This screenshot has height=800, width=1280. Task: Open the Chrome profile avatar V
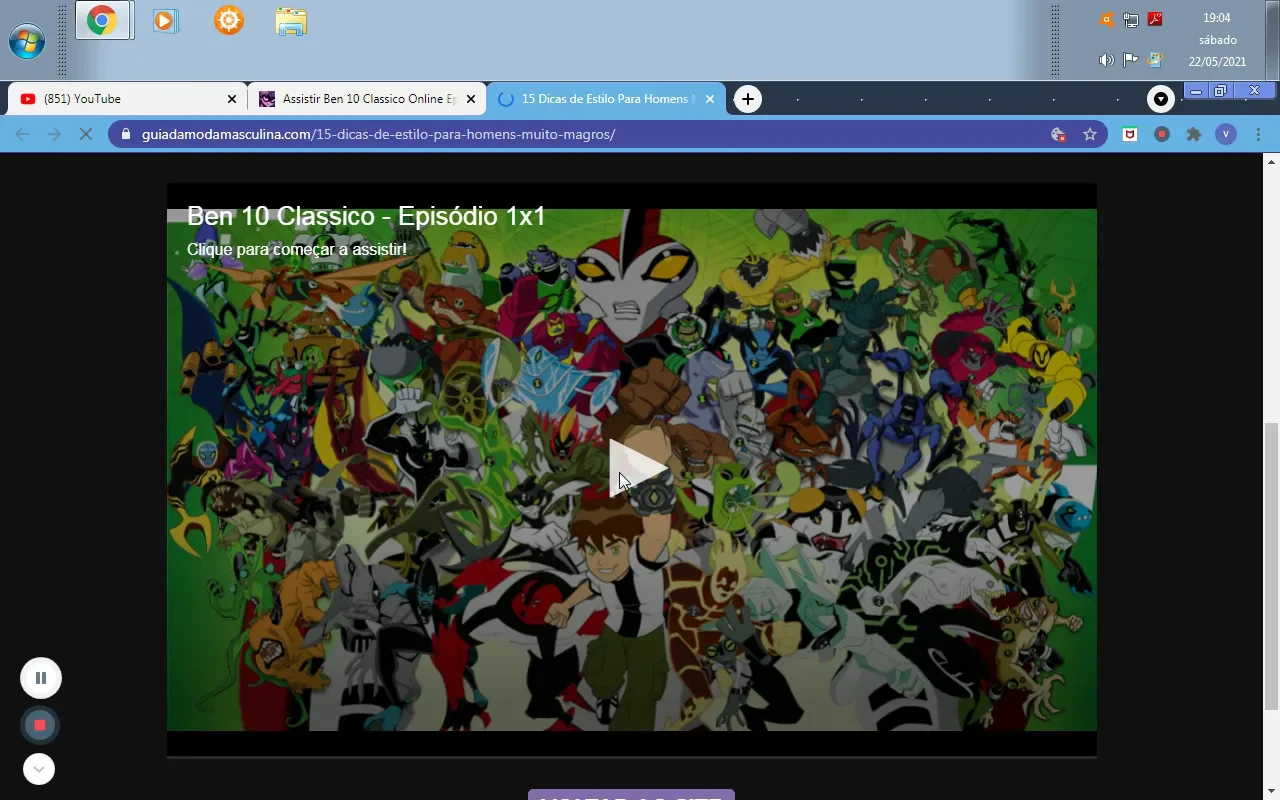[x=1226, y=134]
